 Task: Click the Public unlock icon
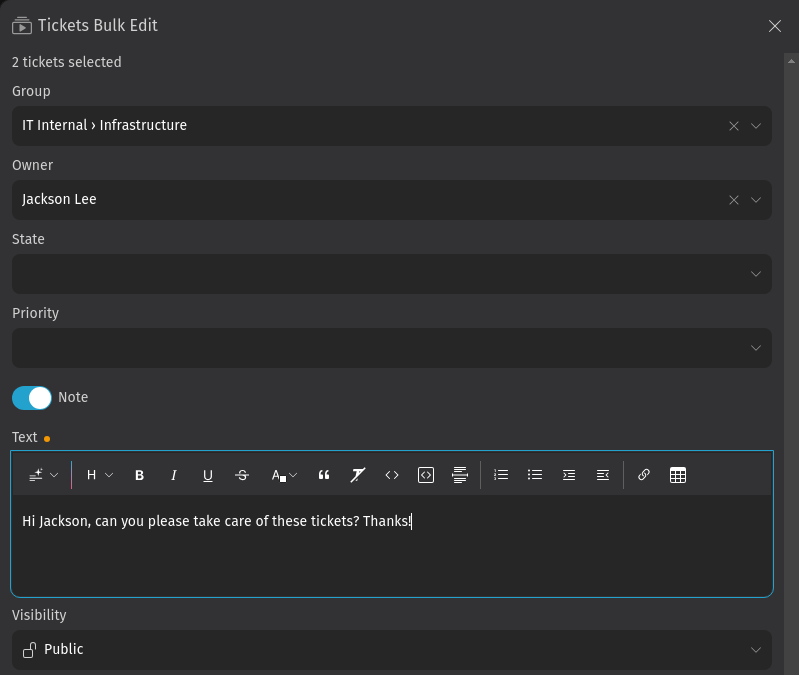click(x=30, y=650)
